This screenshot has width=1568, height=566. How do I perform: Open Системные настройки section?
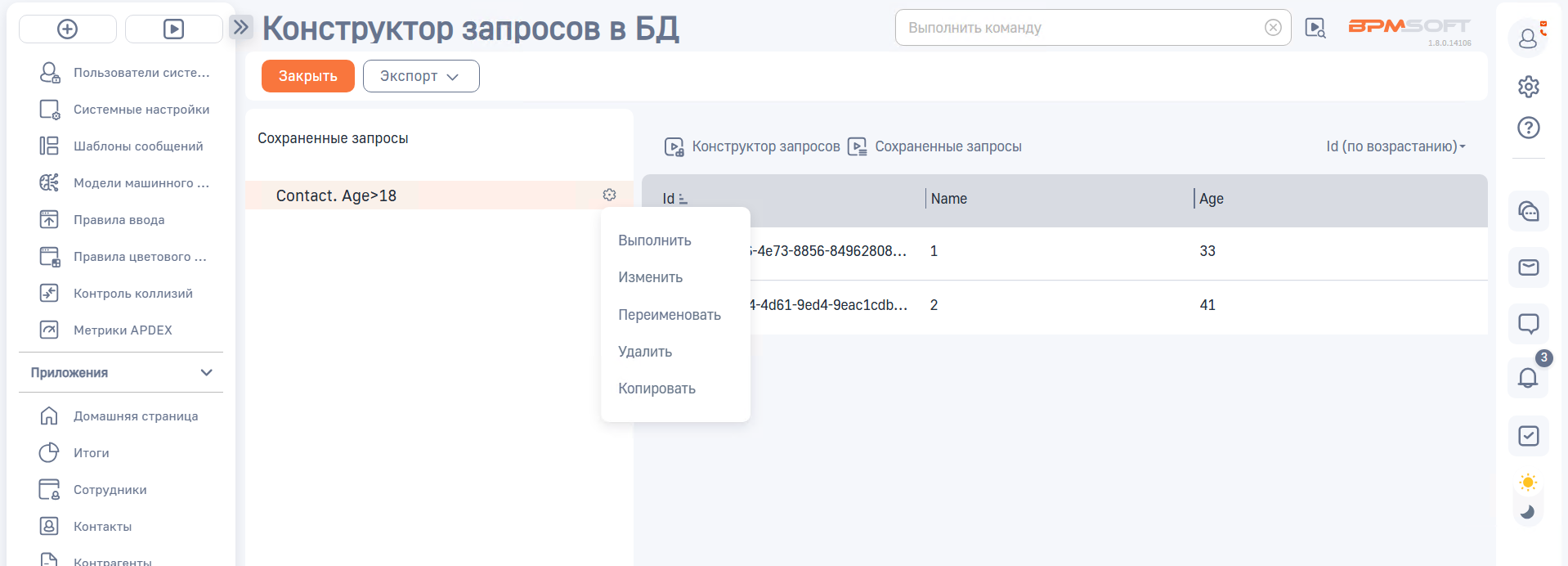pyautogui.click(x=124, y=110)
